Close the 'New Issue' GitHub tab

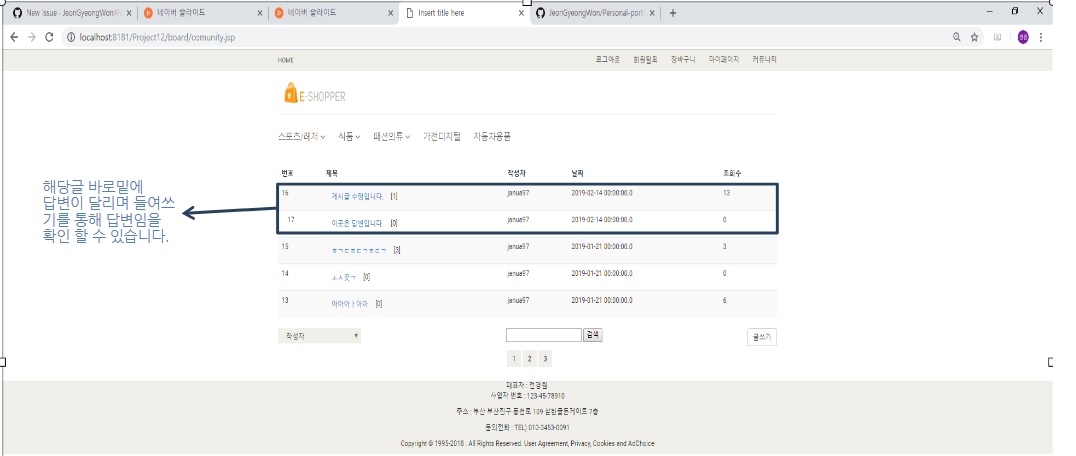(x=130, y=13)
